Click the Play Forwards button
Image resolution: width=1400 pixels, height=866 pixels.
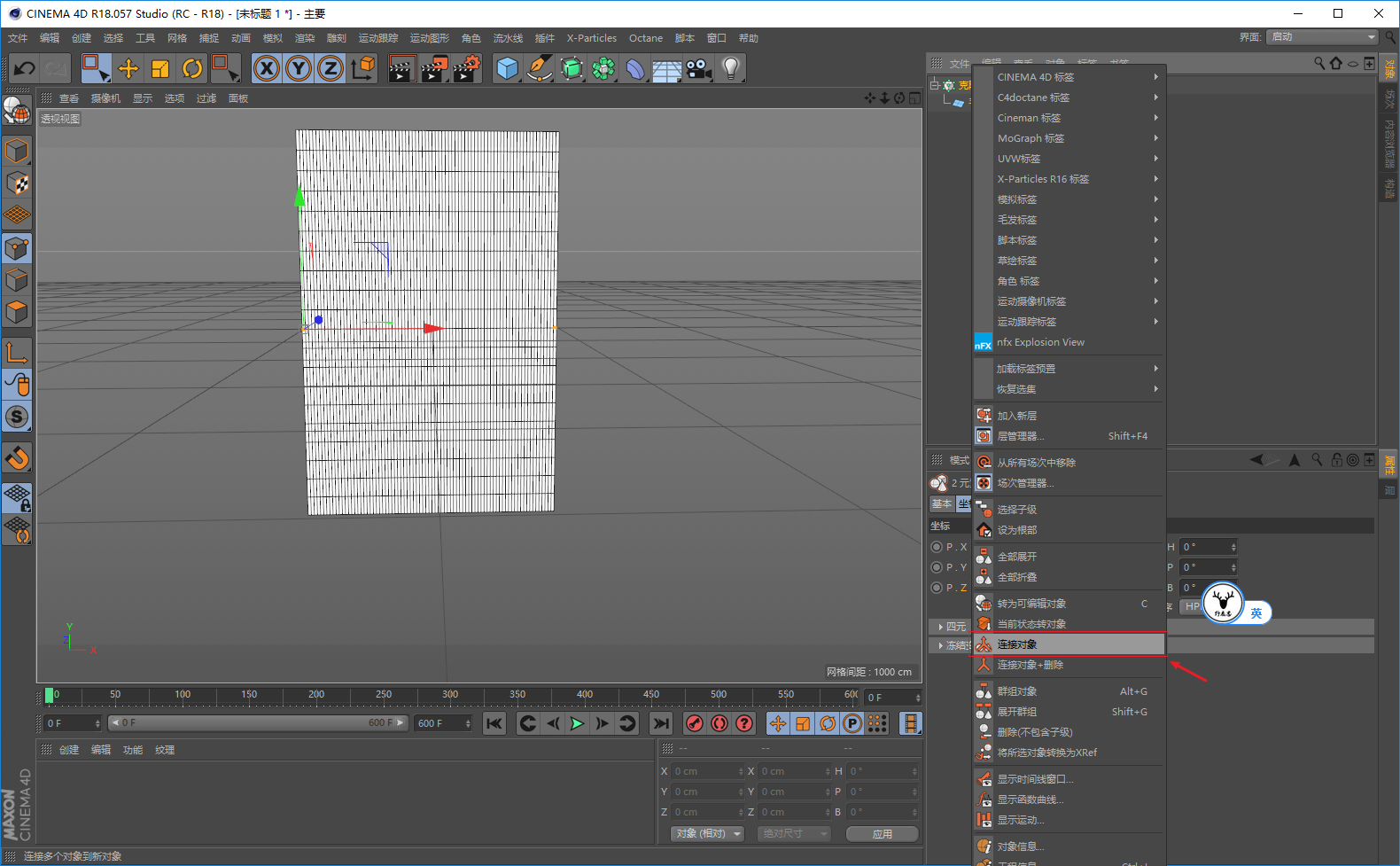click(577, 723)
